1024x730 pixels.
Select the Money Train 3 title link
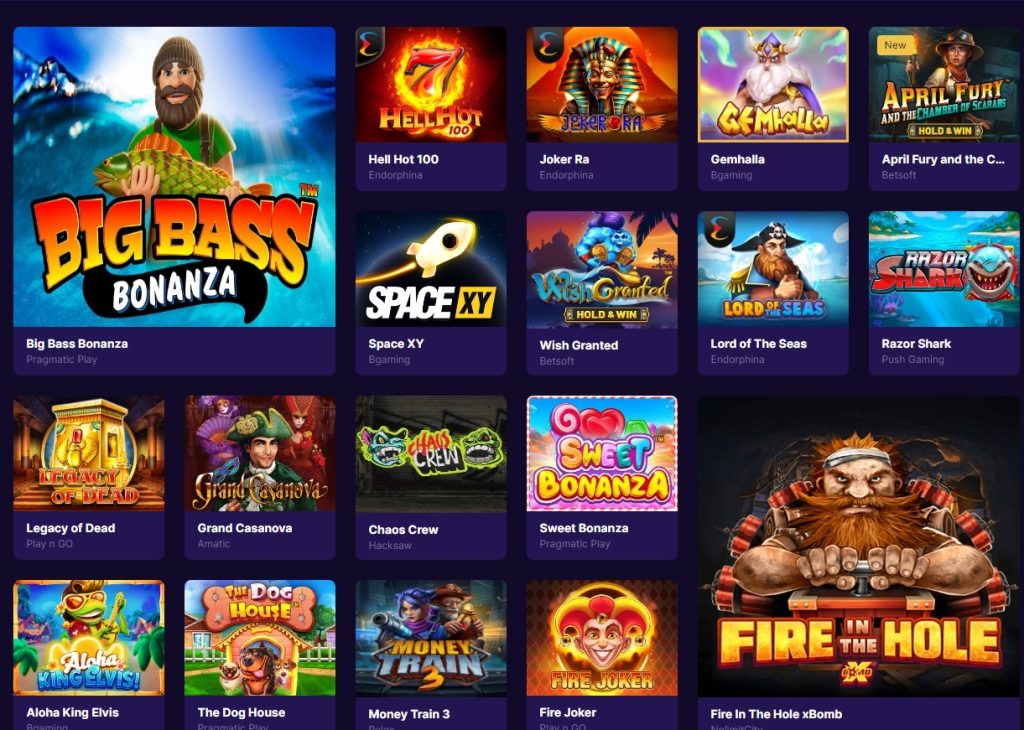point(409,714)
